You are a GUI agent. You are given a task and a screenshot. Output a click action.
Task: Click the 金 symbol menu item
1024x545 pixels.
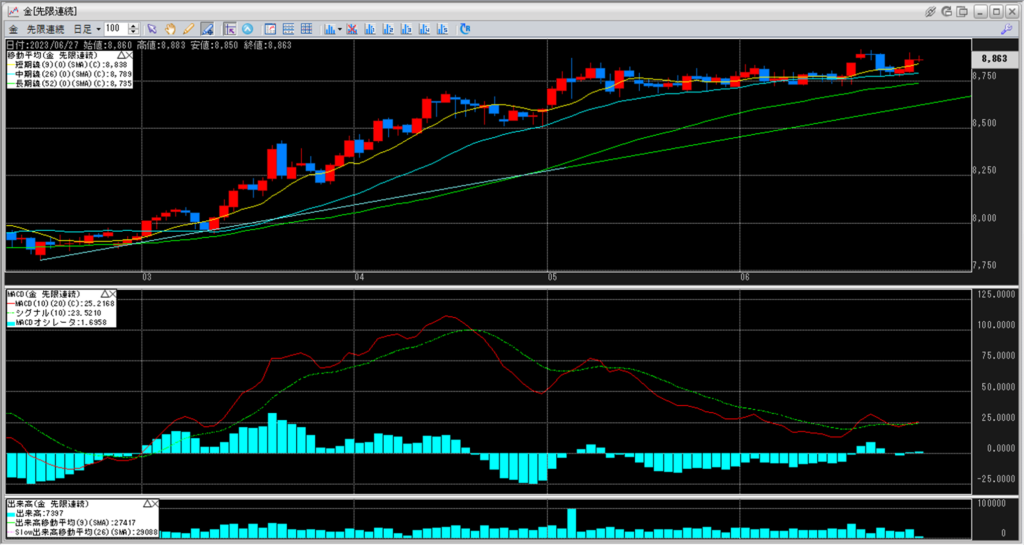coord(11,29)
